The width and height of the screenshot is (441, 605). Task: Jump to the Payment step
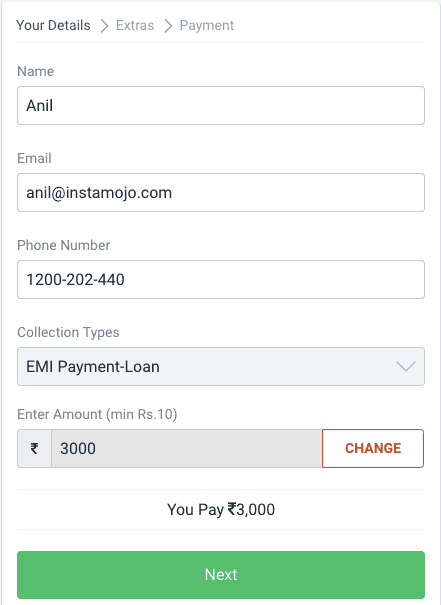(207, 25)
